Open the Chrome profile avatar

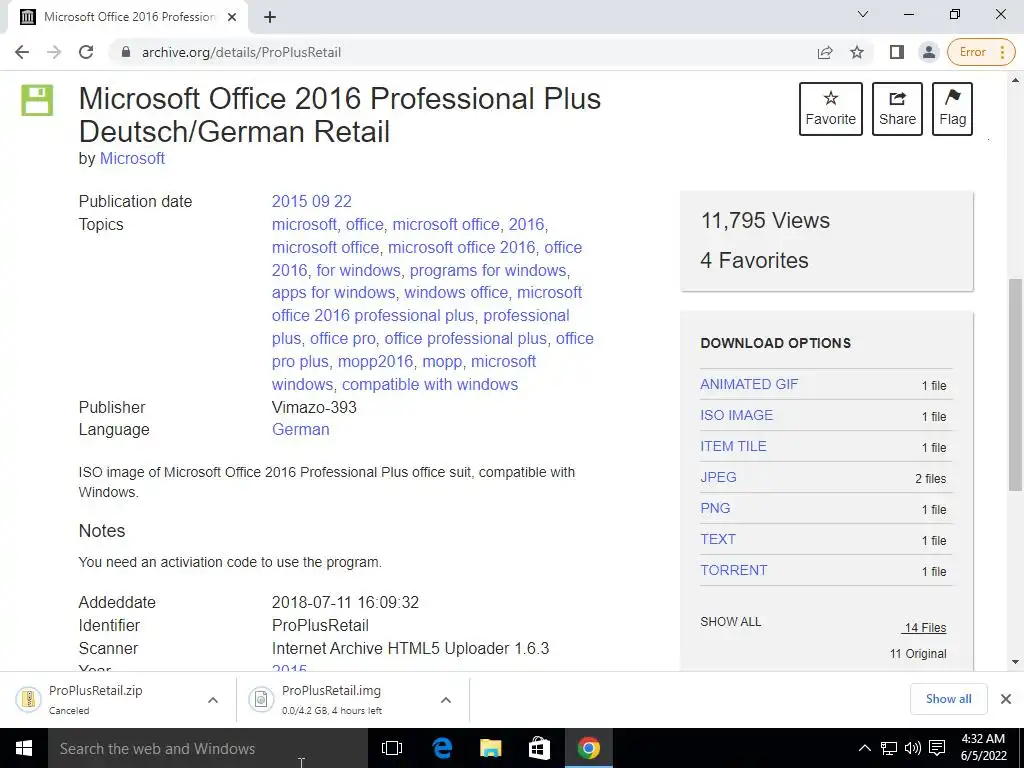(928, 52)
